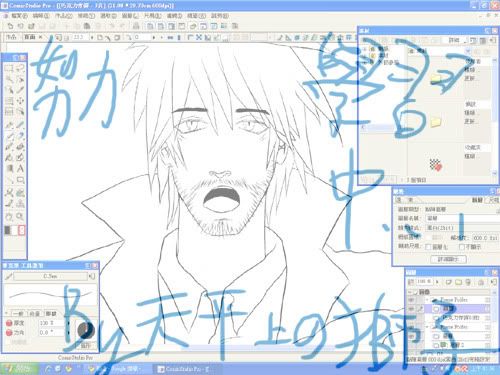500x375 pixels.
Task: Switch to the second tab in pen options
Action: [35, 314]
